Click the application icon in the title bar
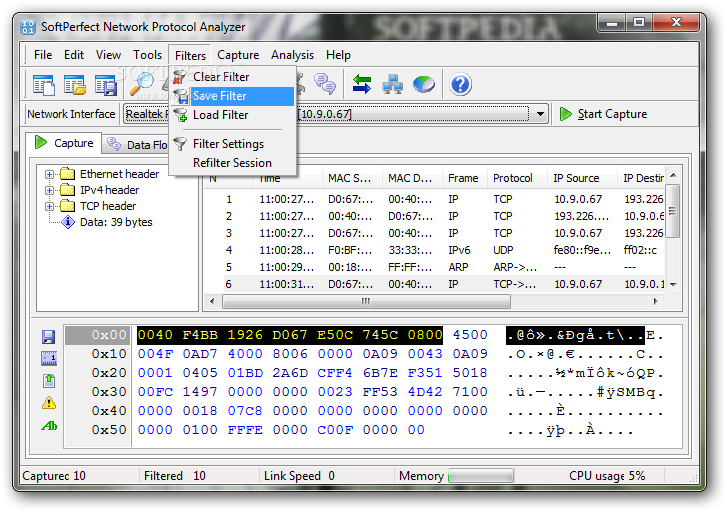The height and width of the screenshot is (512, 727). [28, 27]
